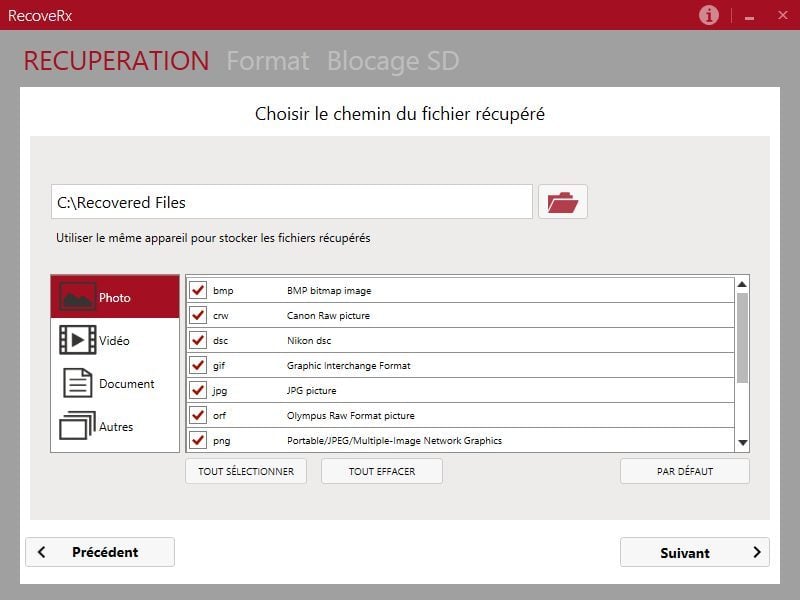This screenshot has height=600, width=800.
Task: Toggle the jpg picture checkbox
Action: tap(198, 390)
